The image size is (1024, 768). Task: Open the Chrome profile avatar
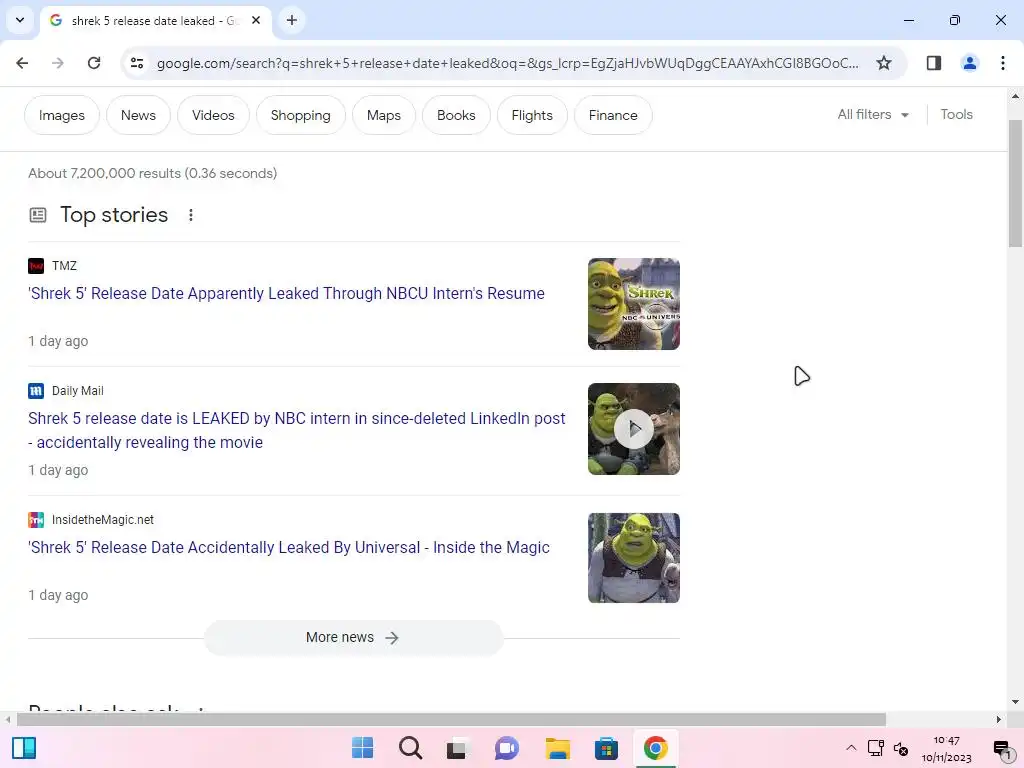coord(970,63)
